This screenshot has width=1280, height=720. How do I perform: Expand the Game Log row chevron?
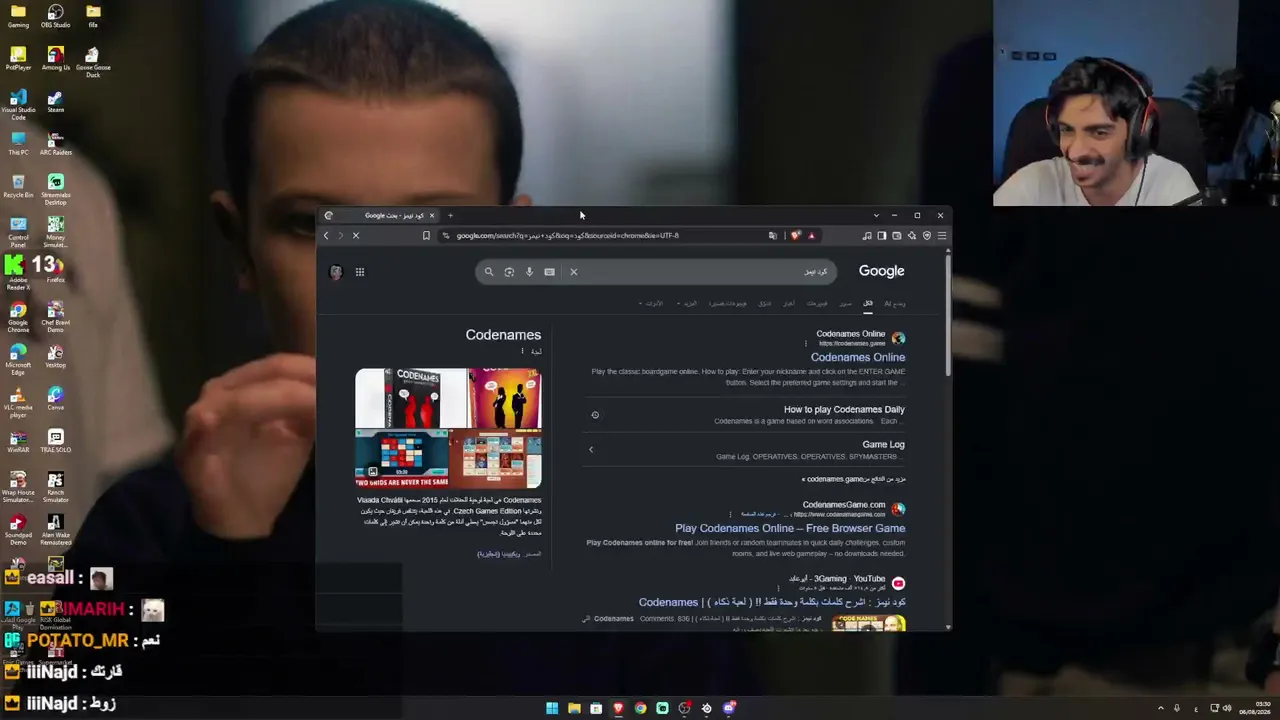[591, 450]
